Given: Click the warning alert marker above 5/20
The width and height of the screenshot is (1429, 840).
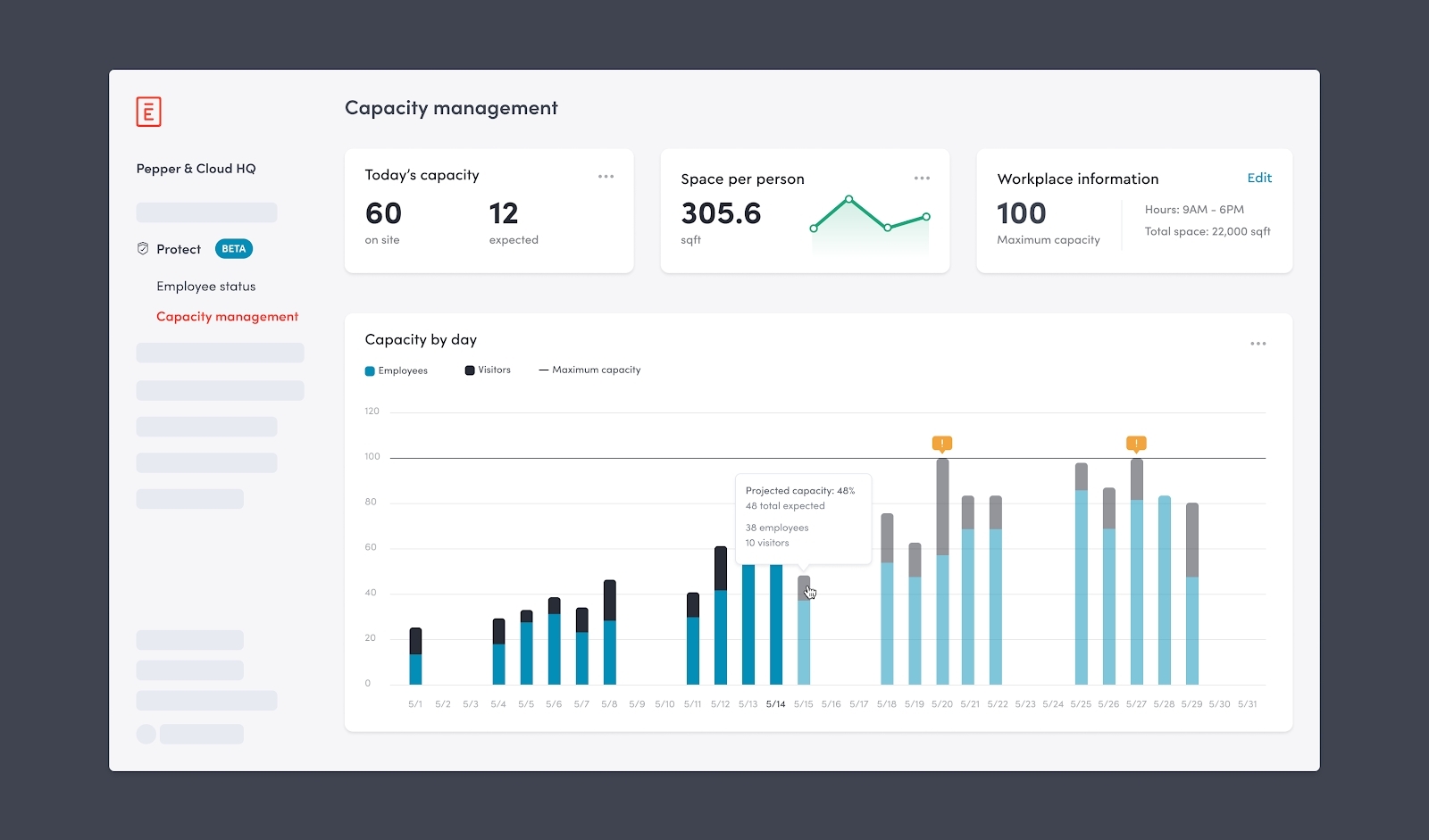Looking at the screenshot, I should (x=941, y=443).
